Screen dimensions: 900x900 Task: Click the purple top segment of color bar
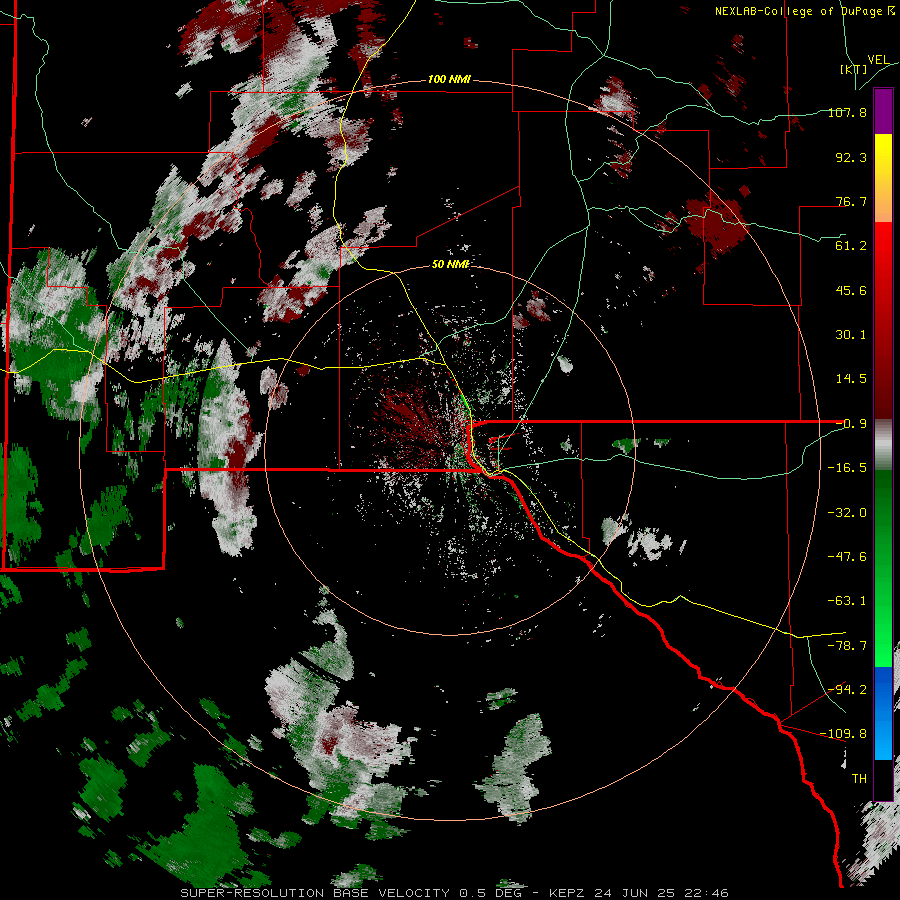point(883,111)
